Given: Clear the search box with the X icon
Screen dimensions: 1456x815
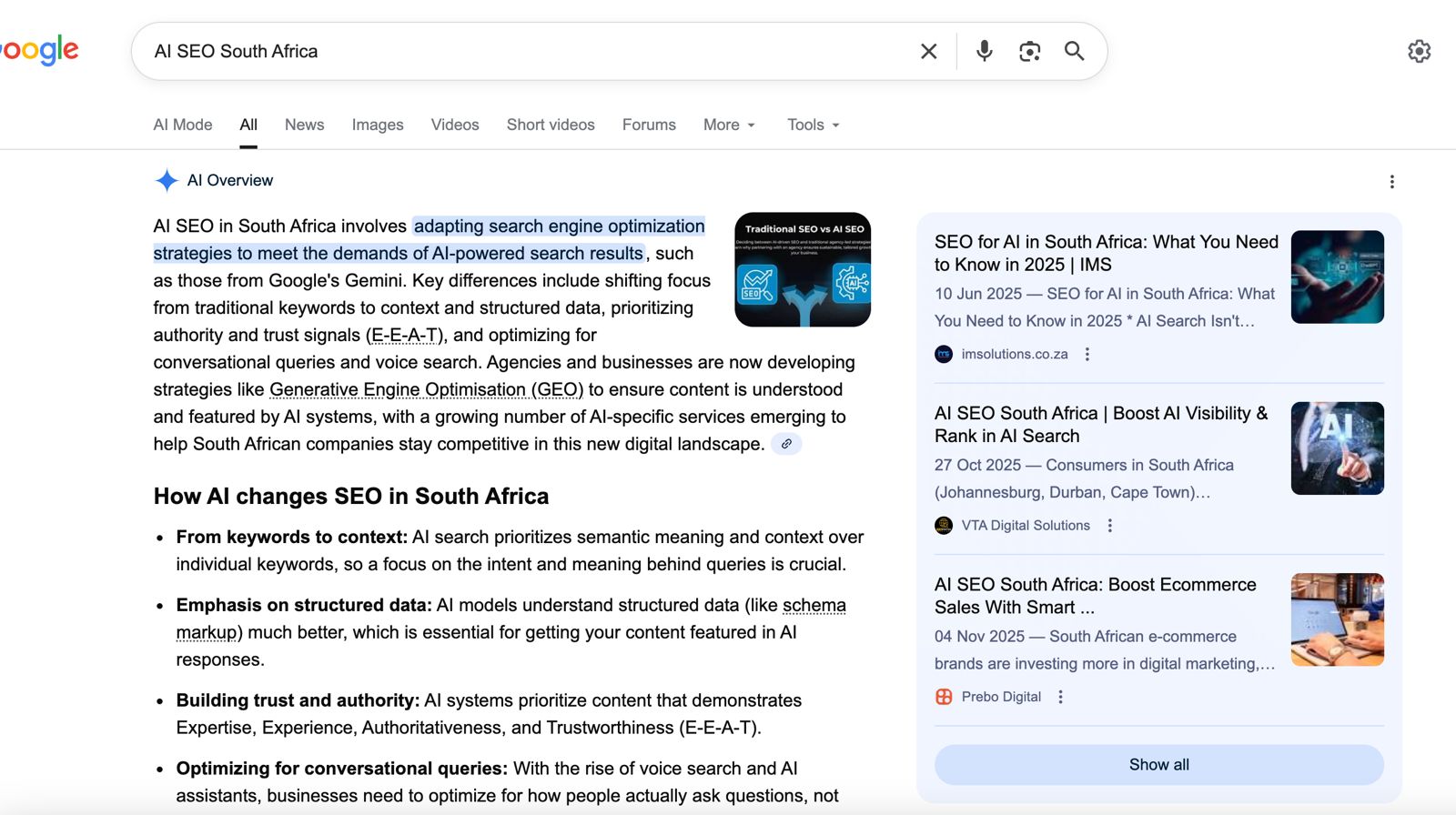Looking at the screenshot, I should click(928, 51).
